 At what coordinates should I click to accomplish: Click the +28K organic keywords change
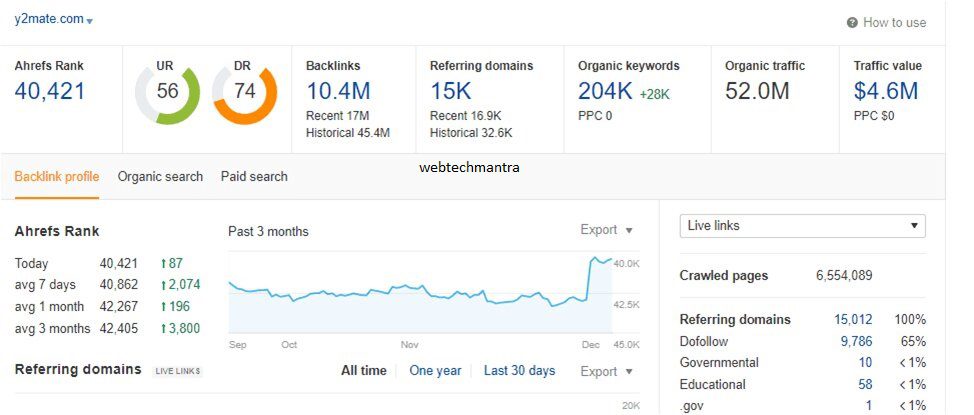(655, 94)
